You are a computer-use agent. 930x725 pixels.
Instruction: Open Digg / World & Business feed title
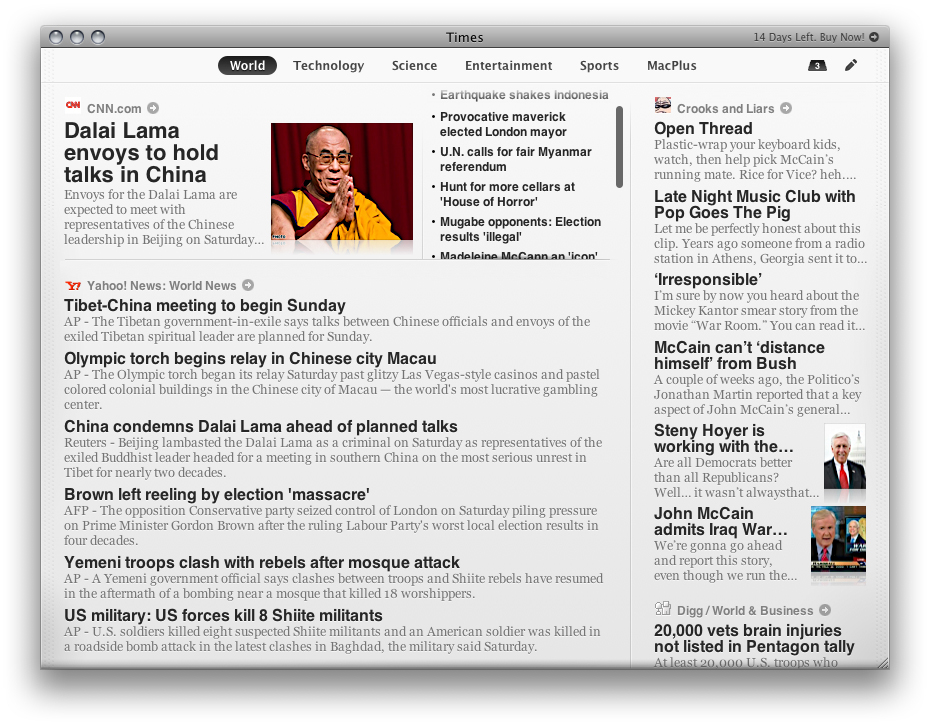point(745,610)
